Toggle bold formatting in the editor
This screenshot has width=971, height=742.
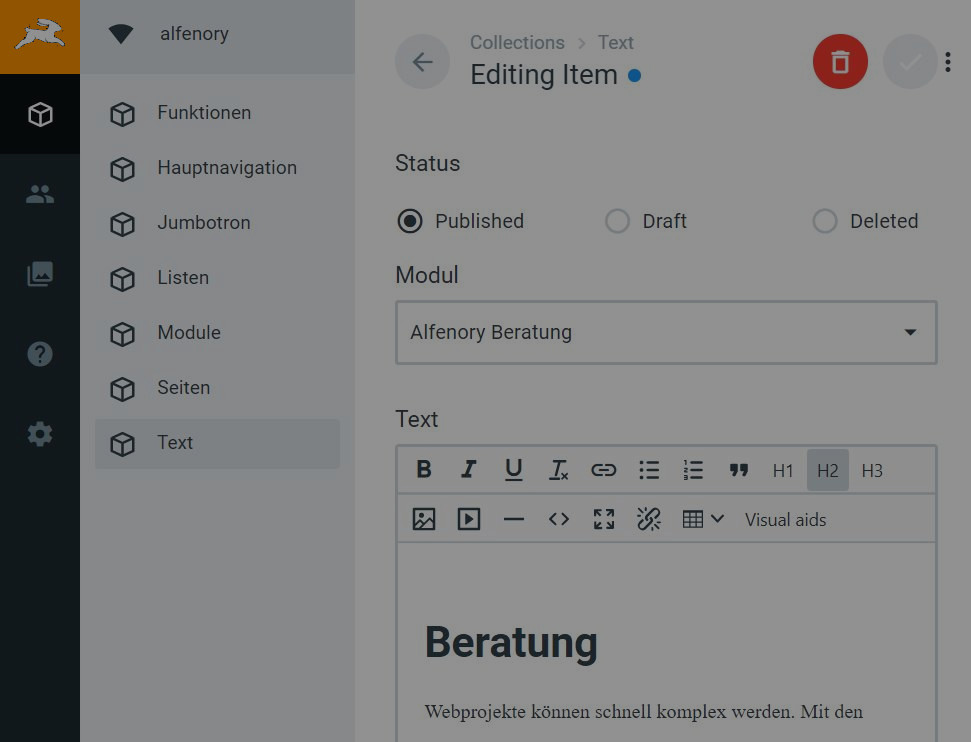[x=424, y=470]
